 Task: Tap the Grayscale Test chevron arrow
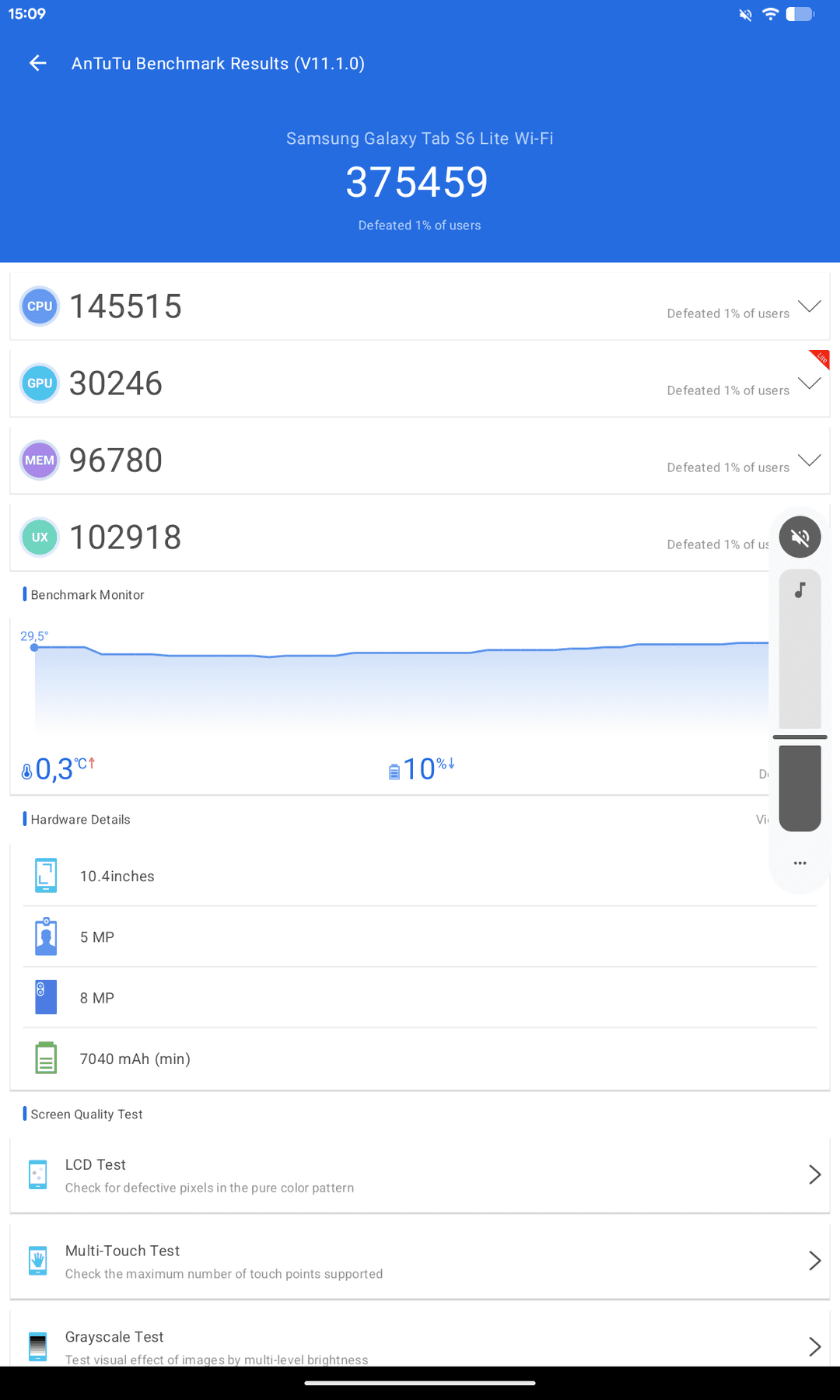tap(814, 1347)
